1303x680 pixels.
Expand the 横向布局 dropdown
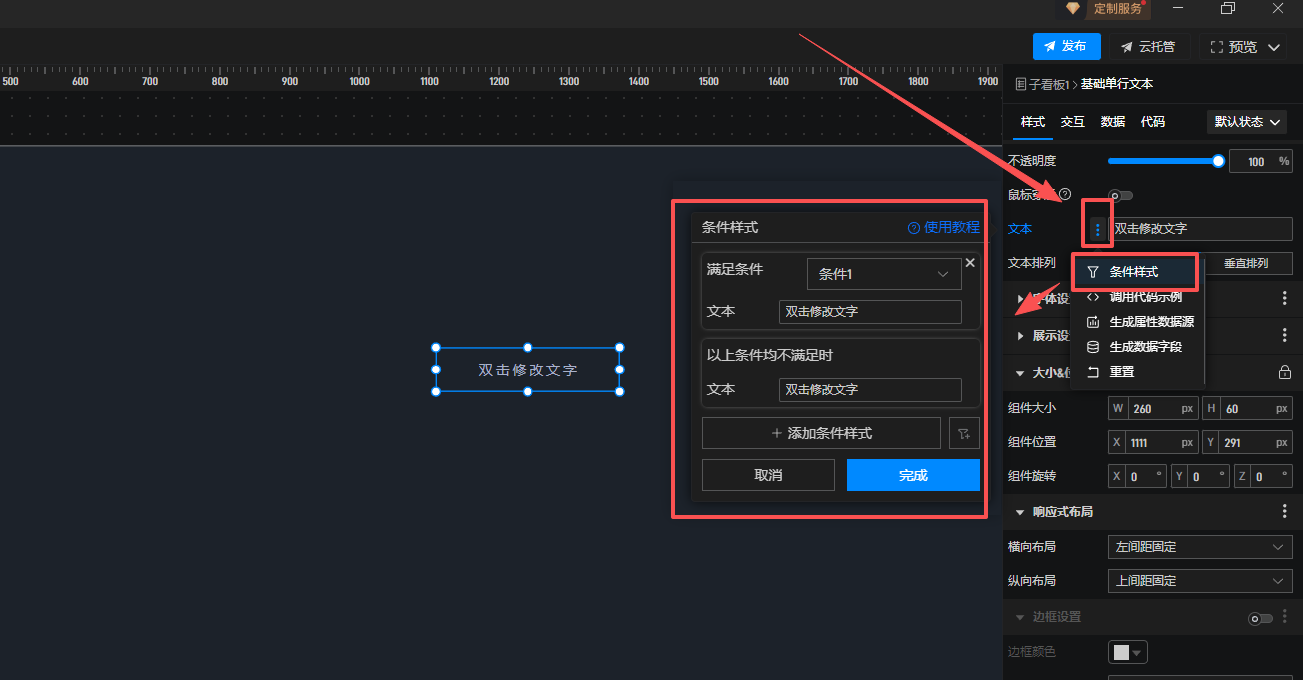(x=1199, y=547)
